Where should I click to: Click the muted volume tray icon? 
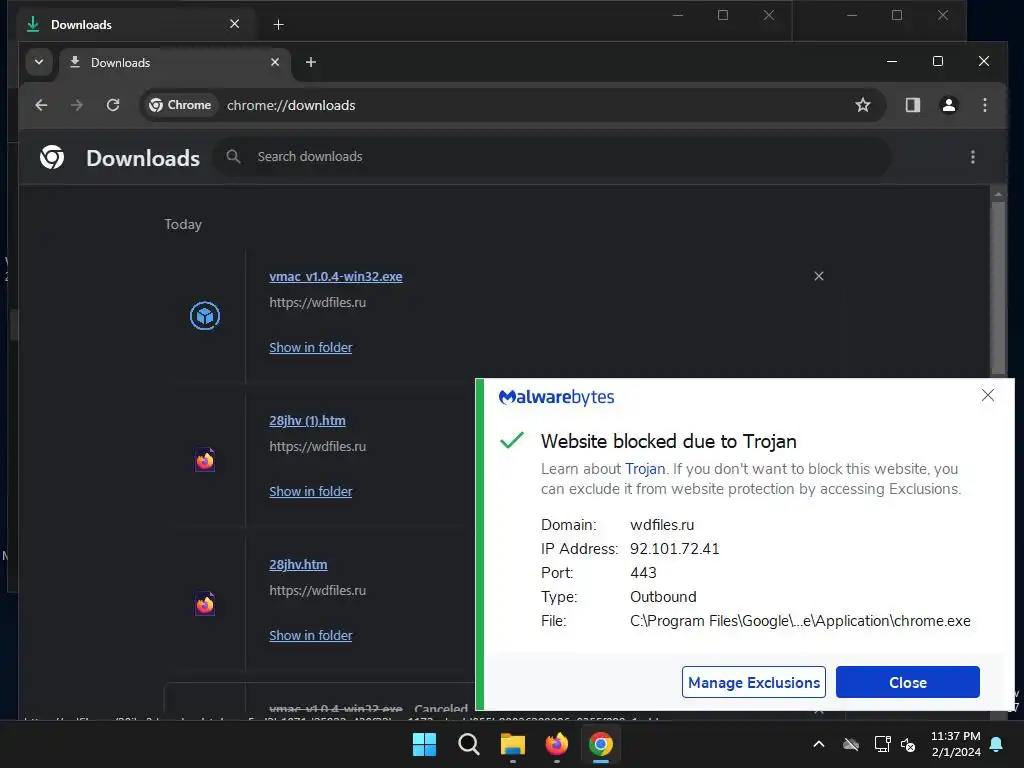pyautogui.click(x=908, y=744)
